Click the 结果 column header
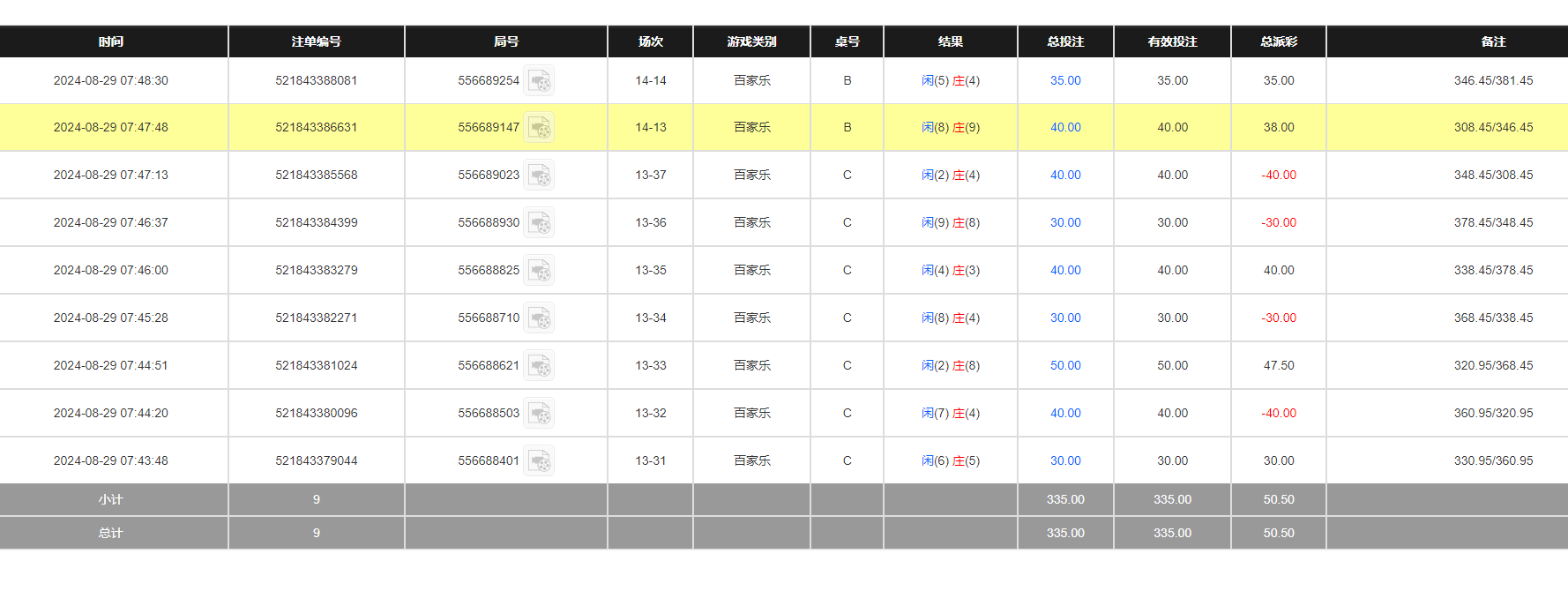Image resolution: width=1568 pixels, height=591 pixels. [x=950, y=41]
